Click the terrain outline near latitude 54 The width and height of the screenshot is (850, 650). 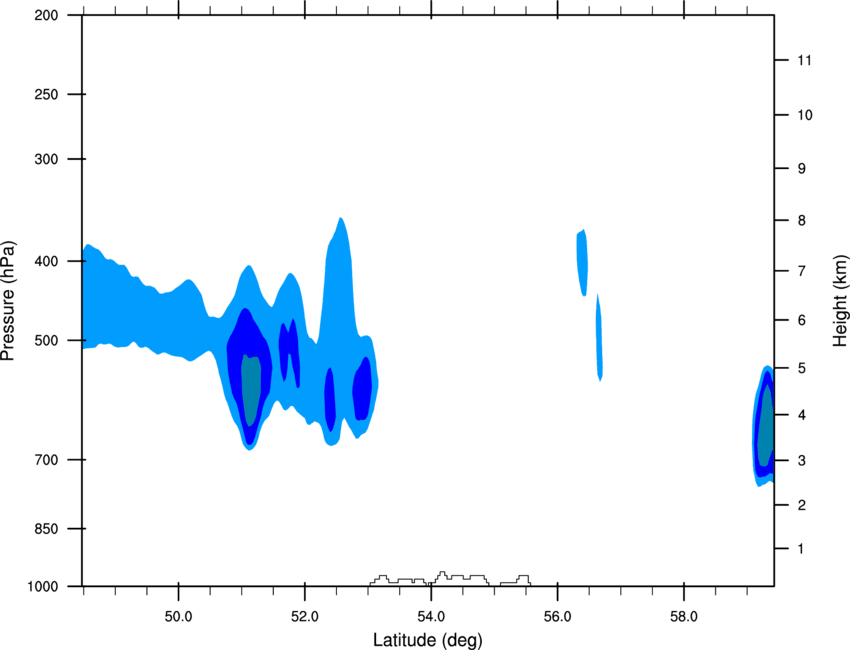[450, 578]
